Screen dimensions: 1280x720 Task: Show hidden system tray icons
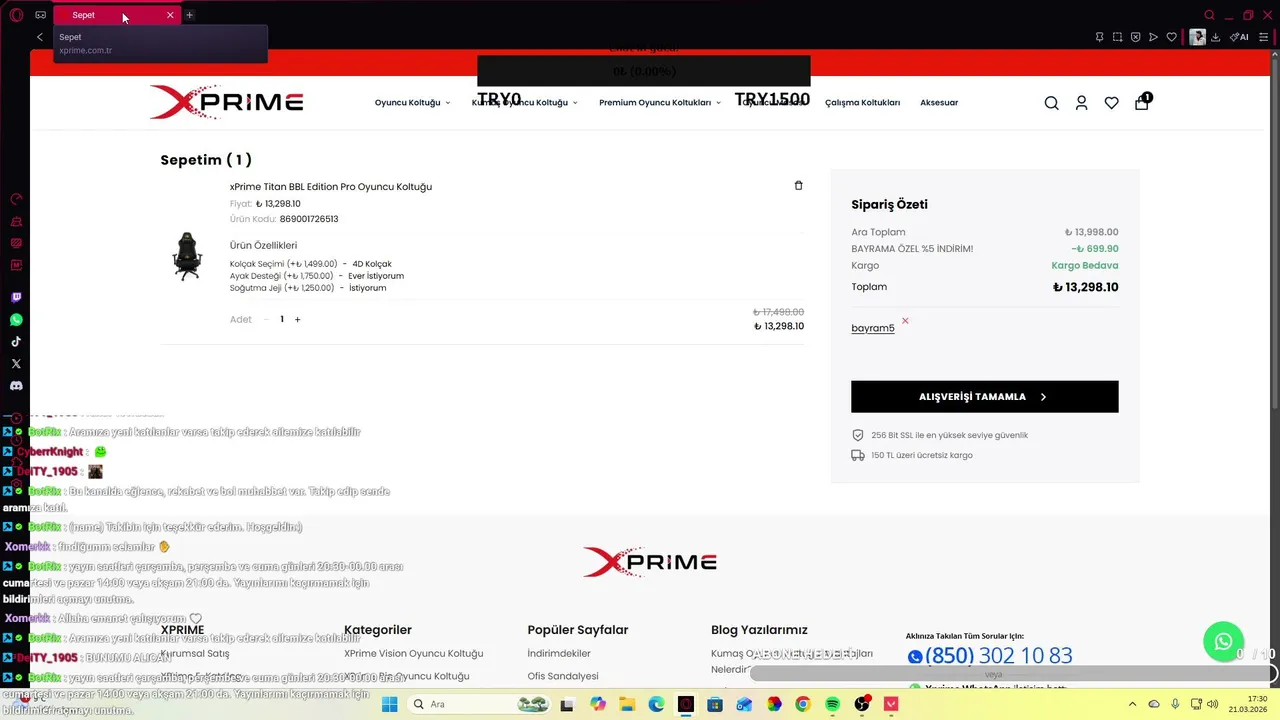(1132, 704)
